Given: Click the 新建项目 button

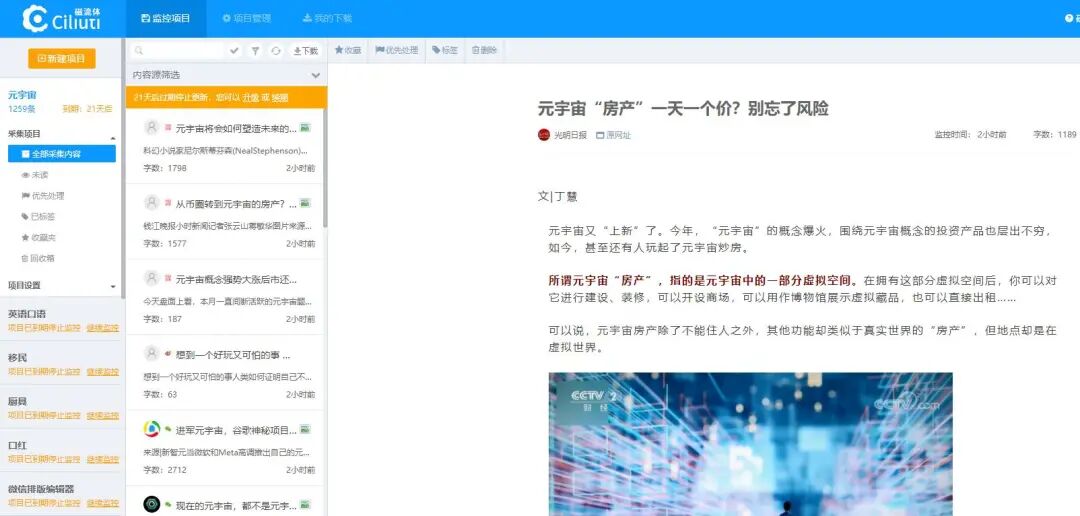Looking at the screenshot, I should point(61,59).
